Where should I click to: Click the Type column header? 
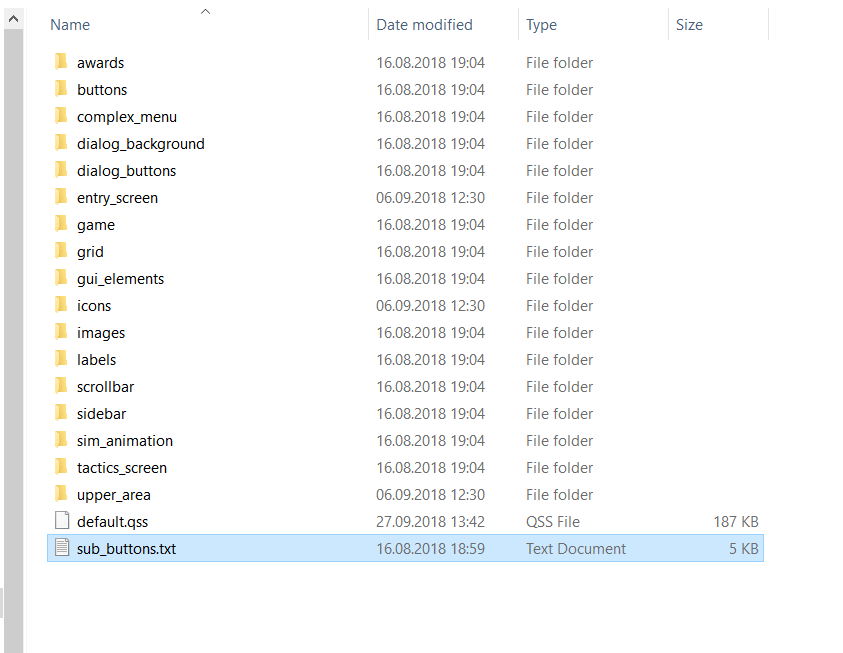(x=542, y=25)
